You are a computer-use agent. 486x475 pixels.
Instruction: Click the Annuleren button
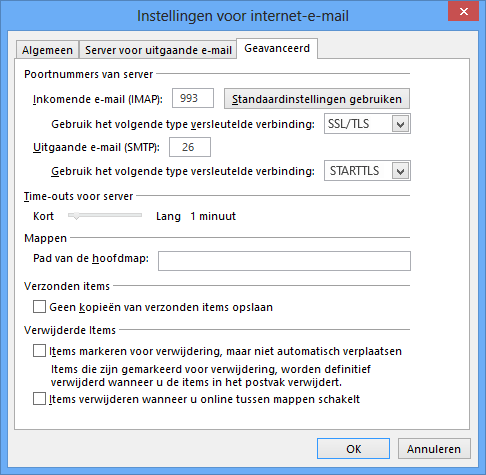coord(434,449)
